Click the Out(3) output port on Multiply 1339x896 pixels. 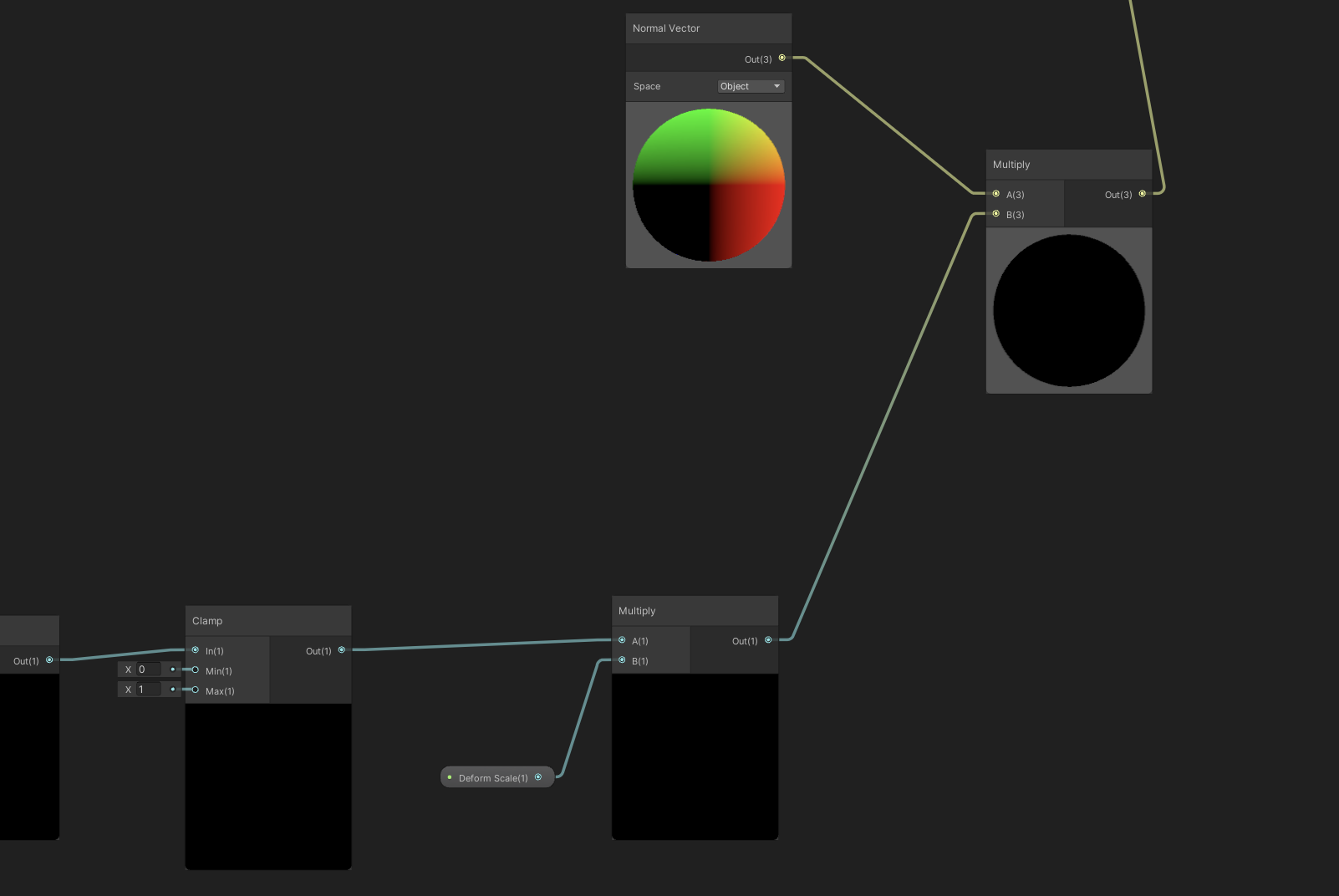coord(1143,194)
